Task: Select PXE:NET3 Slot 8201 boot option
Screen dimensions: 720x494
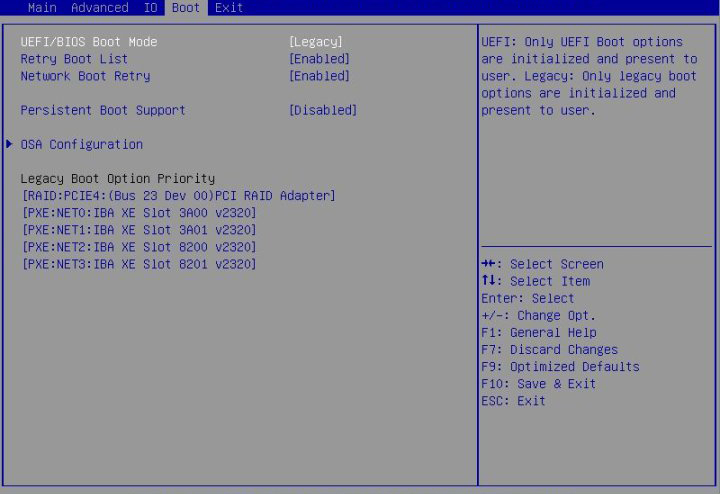Action: [x=139, y=264]
